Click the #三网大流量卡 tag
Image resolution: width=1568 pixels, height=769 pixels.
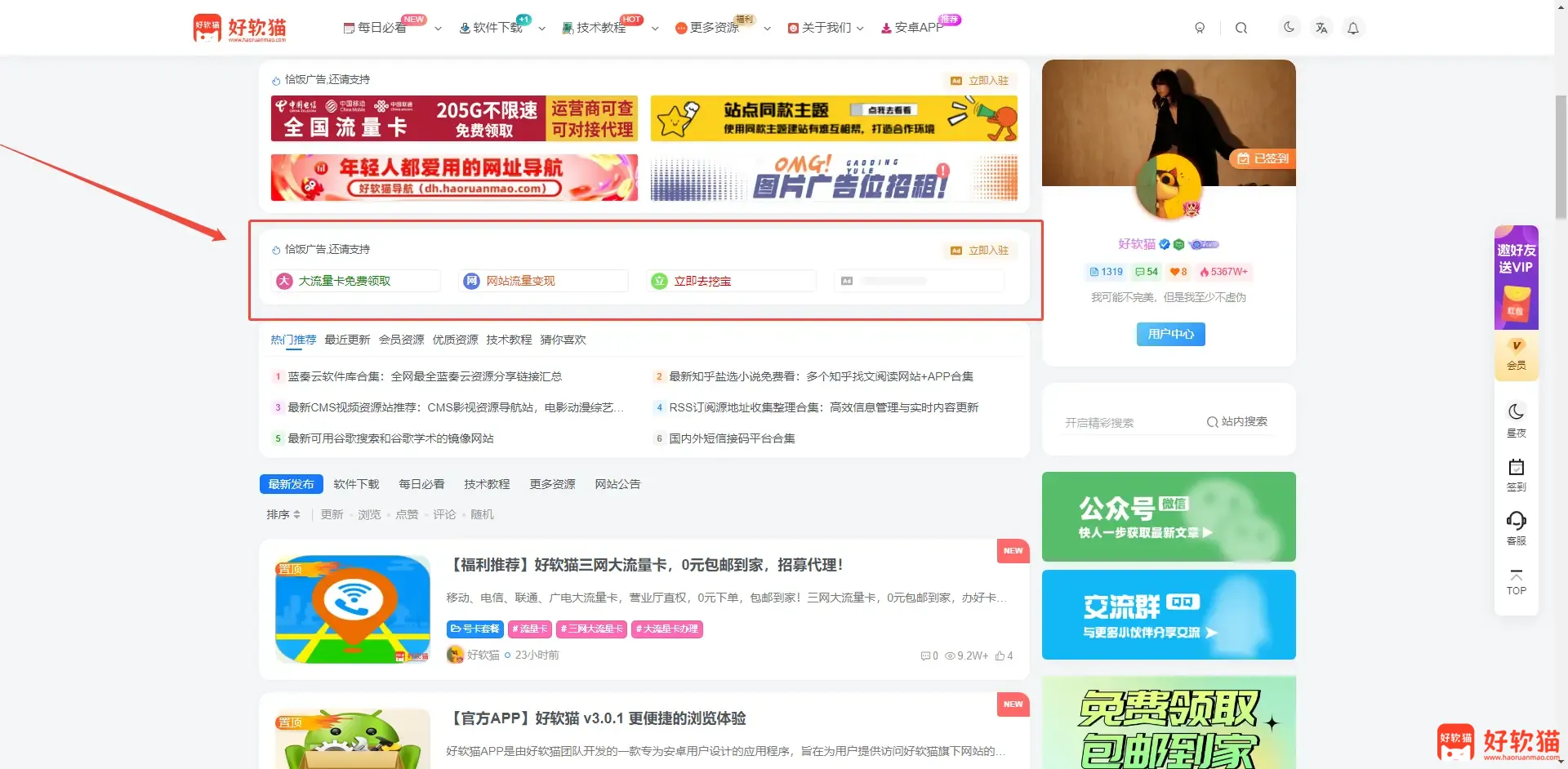coord(591,629)
